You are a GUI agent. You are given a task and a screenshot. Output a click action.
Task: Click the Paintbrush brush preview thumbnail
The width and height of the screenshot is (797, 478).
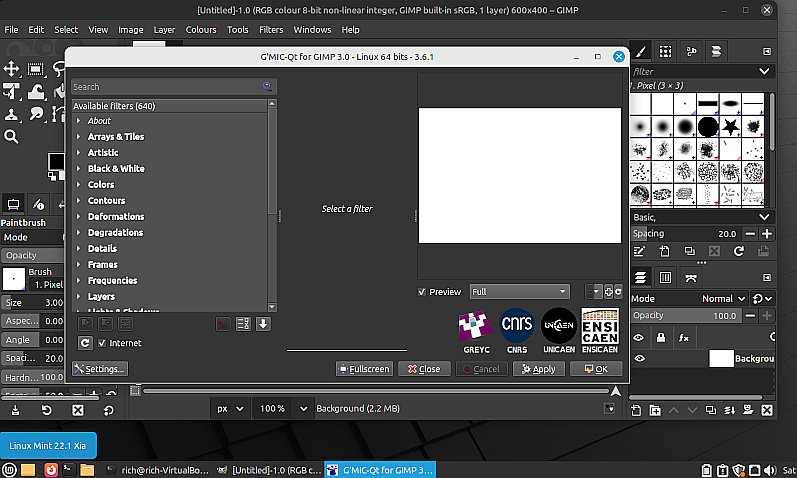[14, 279]
